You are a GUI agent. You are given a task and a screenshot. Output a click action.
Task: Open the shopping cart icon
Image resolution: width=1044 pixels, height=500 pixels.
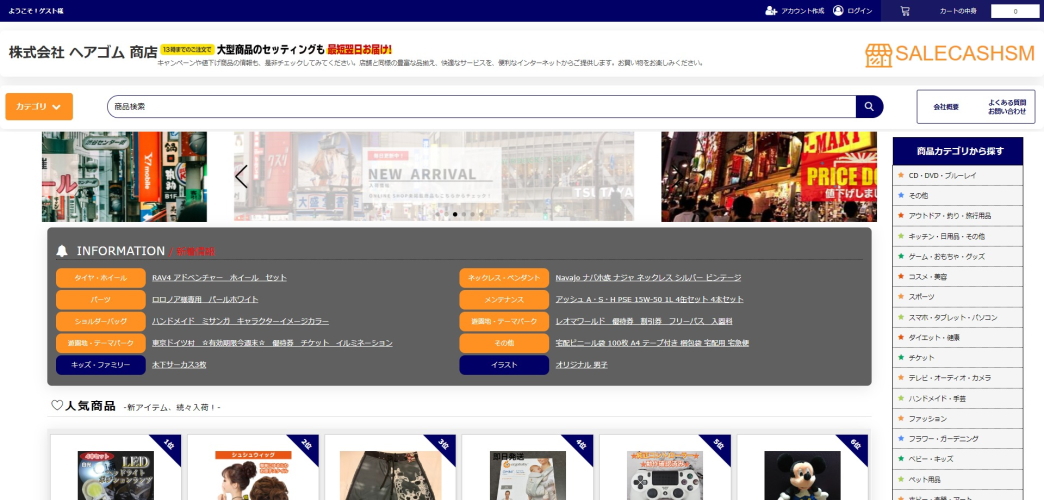(x=905, y=11)
